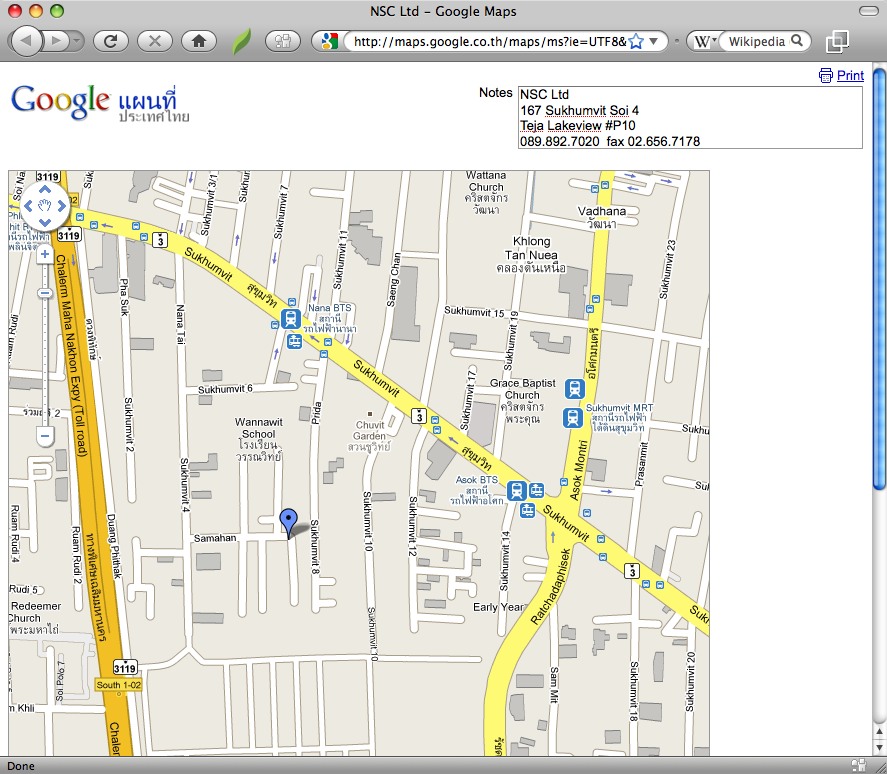The height and width of the screenshot is (774, 887).
Task: Click the status bar corner icon
Action: 859,766
